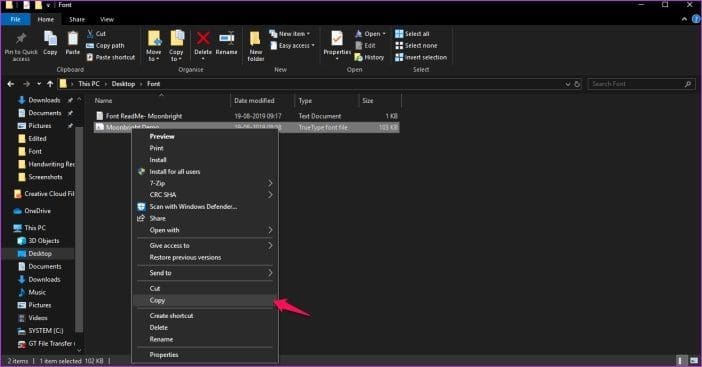Open SYSTEM (C:) drive in sidebar
This screenshot has width=702, height=367.
click(x=46, y=331)
